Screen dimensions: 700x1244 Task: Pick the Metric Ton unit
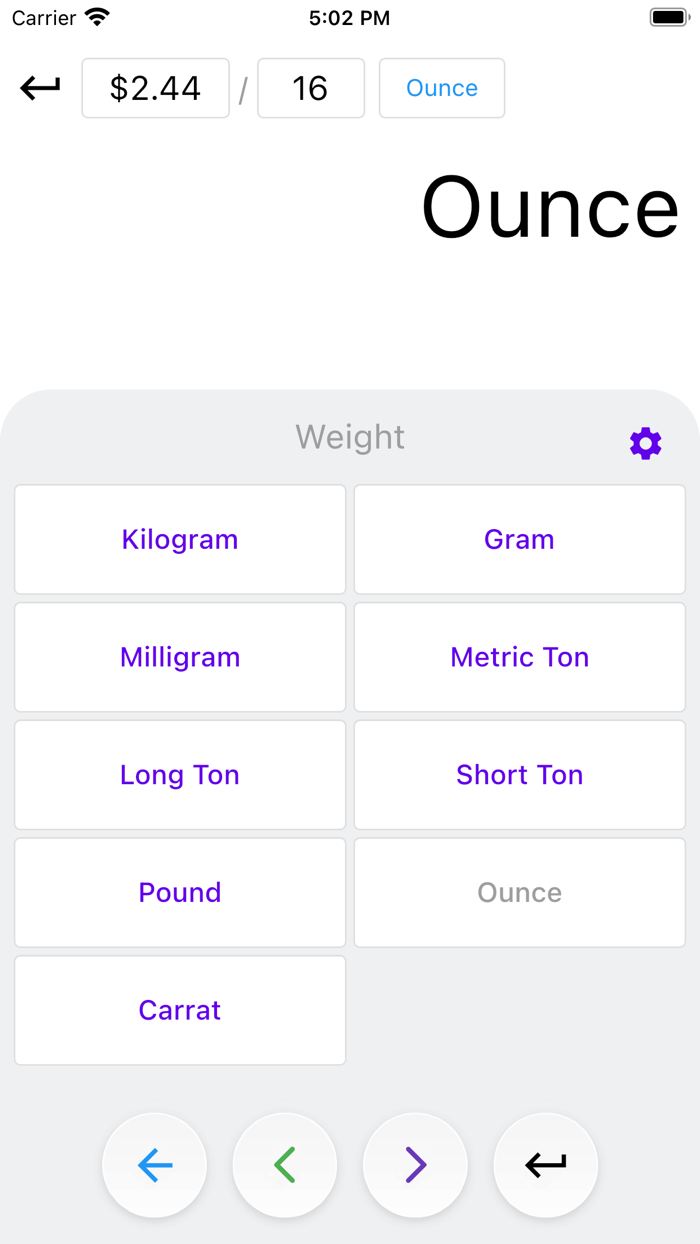(519, 657)
